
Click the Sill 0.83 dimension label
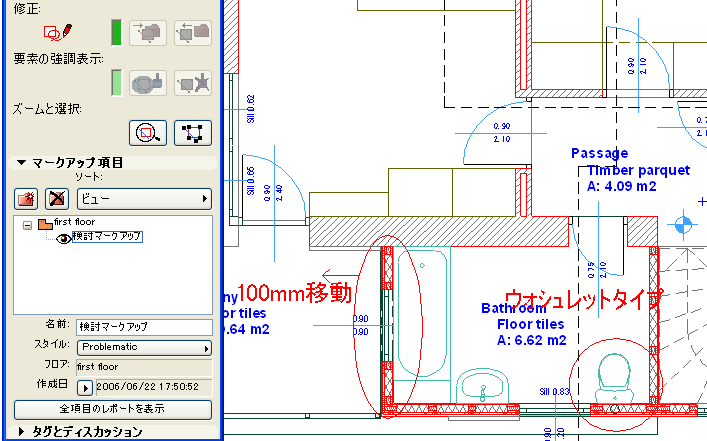pyautogui.click(x=554, y=391)
